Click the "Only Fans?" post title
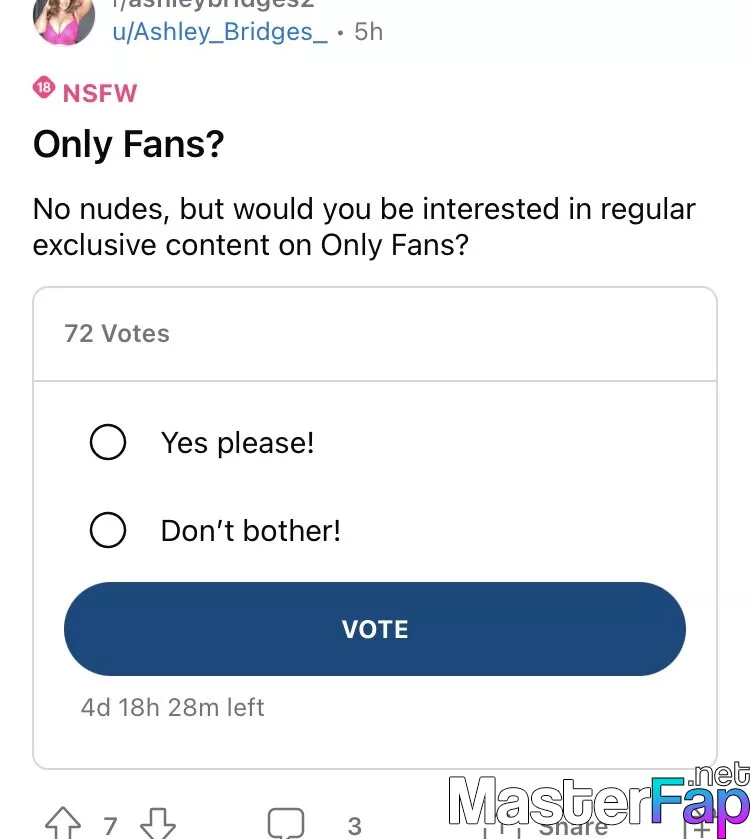This screenshot has width=750, height=839. (x=128, y=144)
